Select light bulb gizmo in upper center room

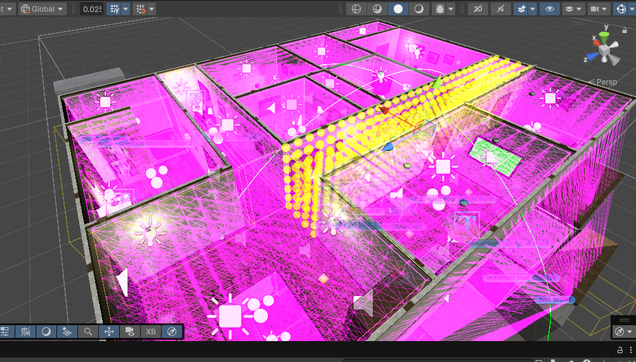click(x=380, y=75)
